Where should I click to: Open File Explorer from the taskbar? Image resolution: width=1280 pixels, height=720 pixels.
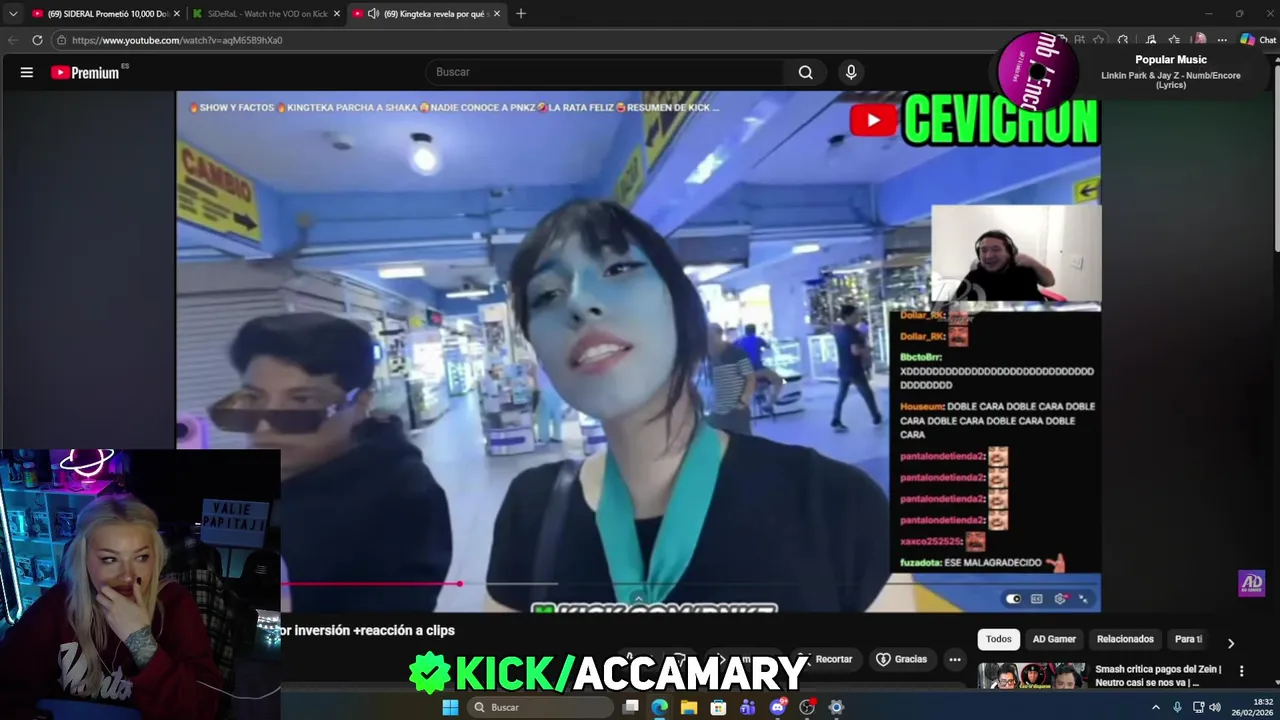coord(689,707)
